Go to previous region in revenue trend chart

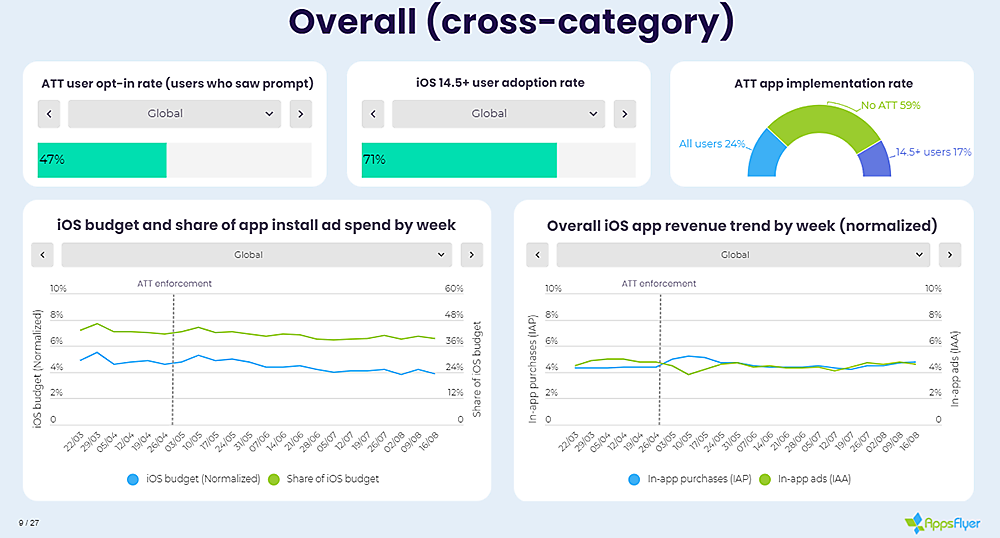[537, 255]
